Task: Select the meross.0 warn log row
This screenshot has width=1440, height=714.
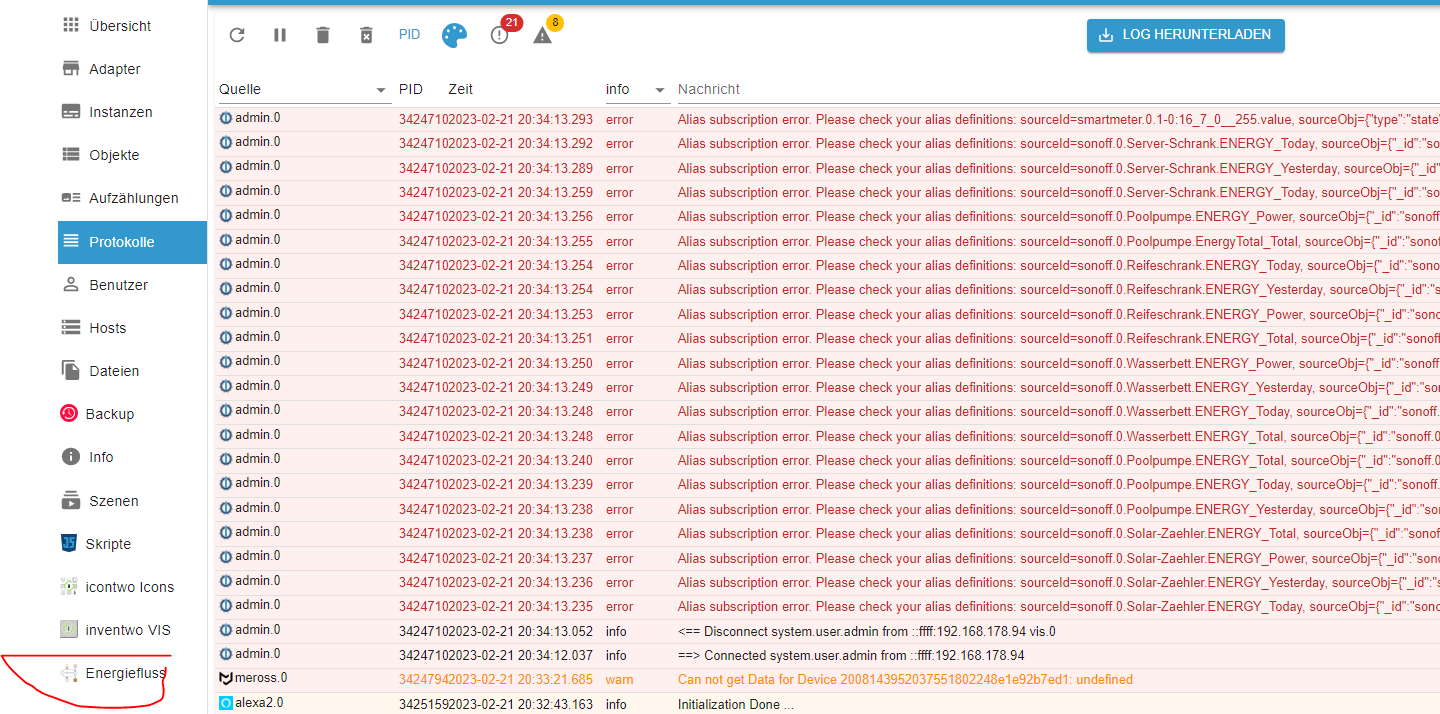Action: coord(829,680)
